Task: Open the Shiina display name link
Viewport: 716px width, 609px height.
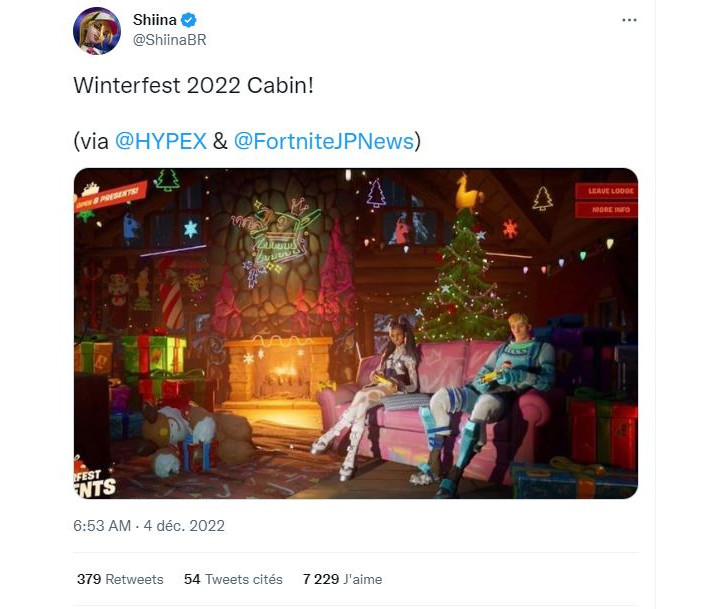Action: (x=156, y=20)
